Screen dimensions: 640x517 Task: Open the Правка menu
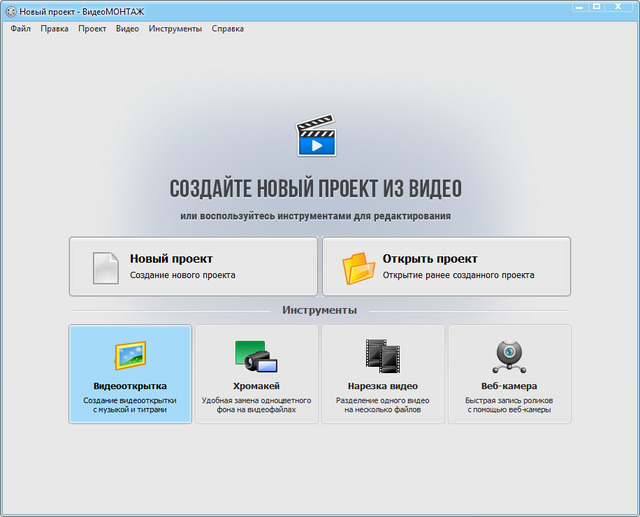pos(55,29)
